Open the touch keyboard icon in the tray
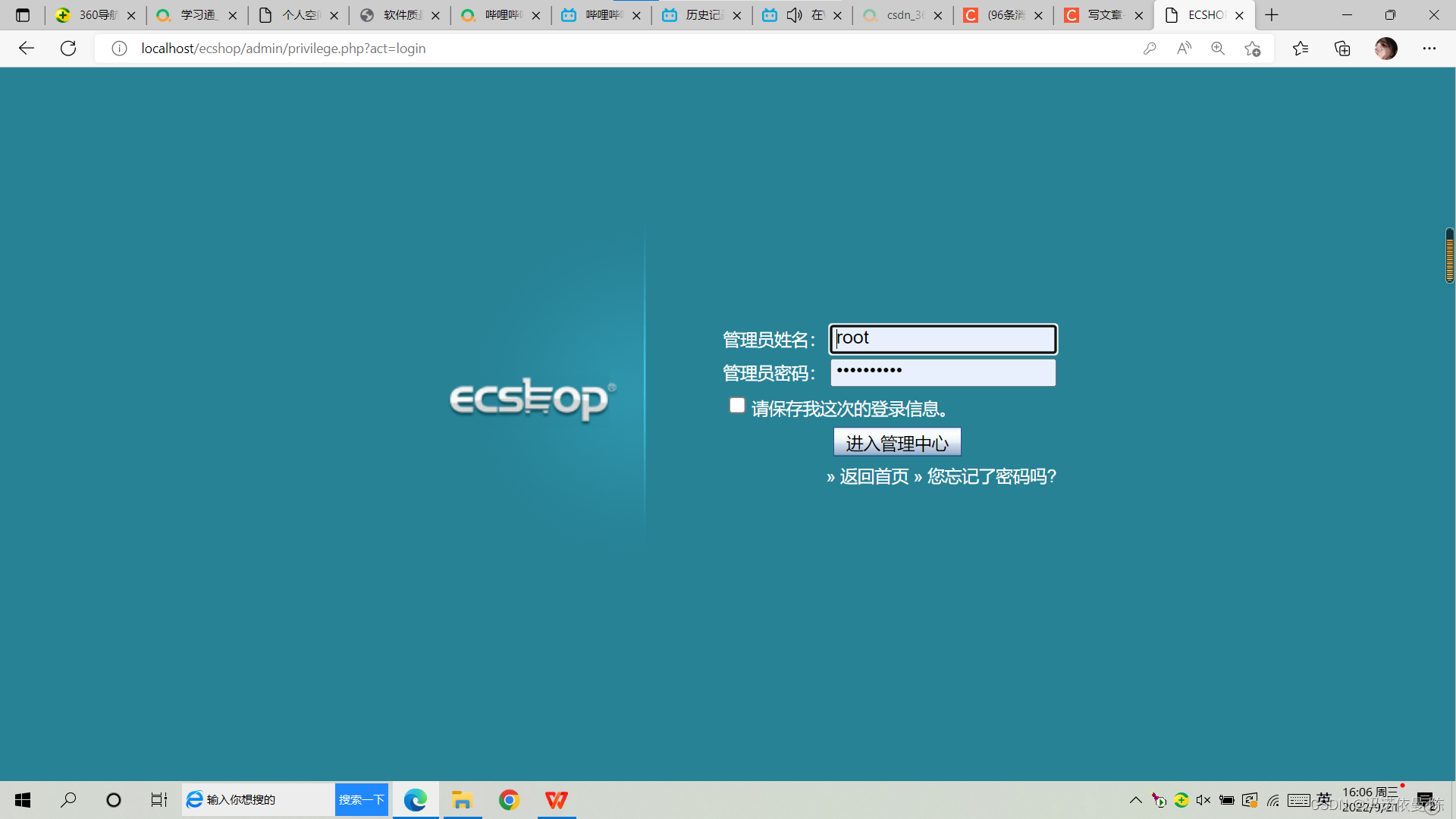 [x=1299, y=800]
